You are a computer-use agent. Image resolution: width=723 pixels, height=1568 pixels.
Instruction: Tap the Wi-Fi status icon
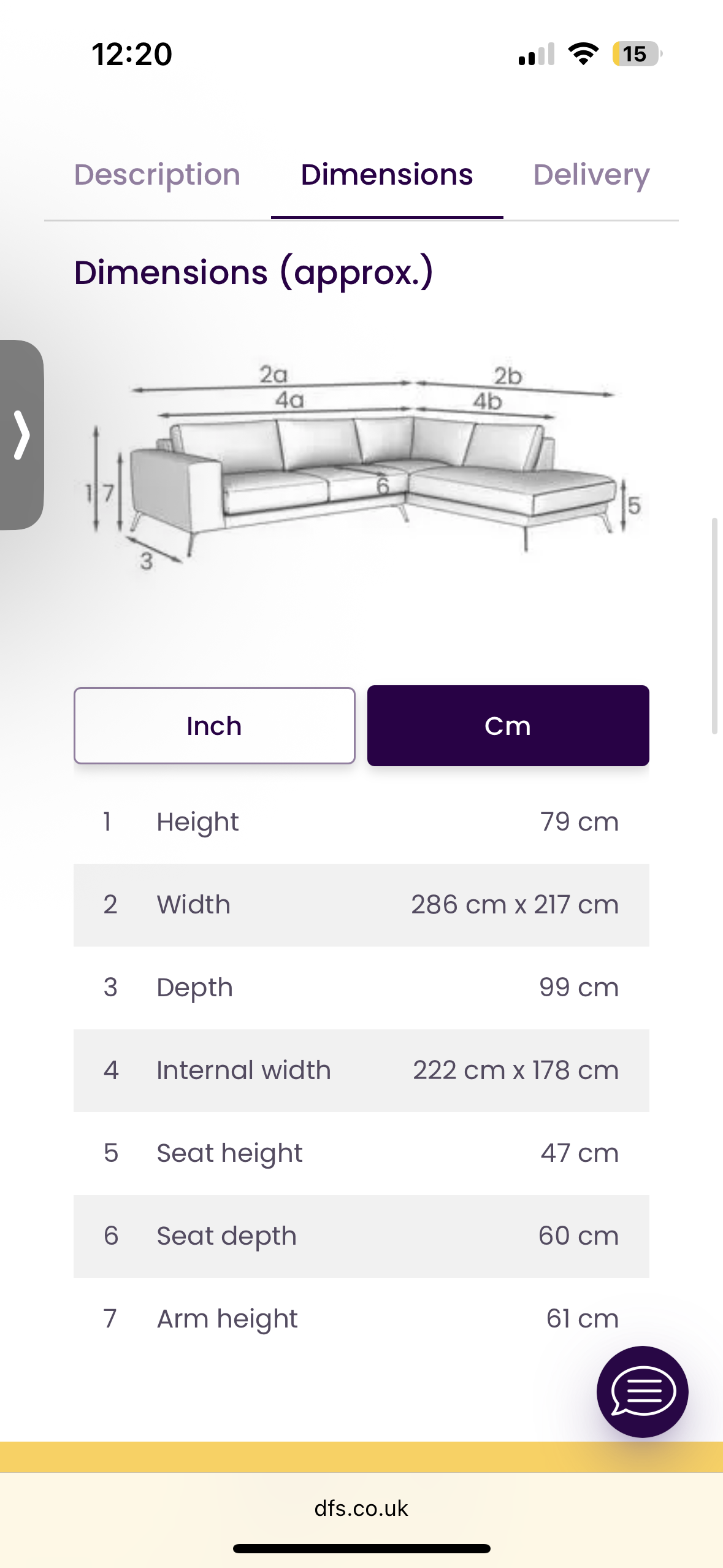coord(583,54)
